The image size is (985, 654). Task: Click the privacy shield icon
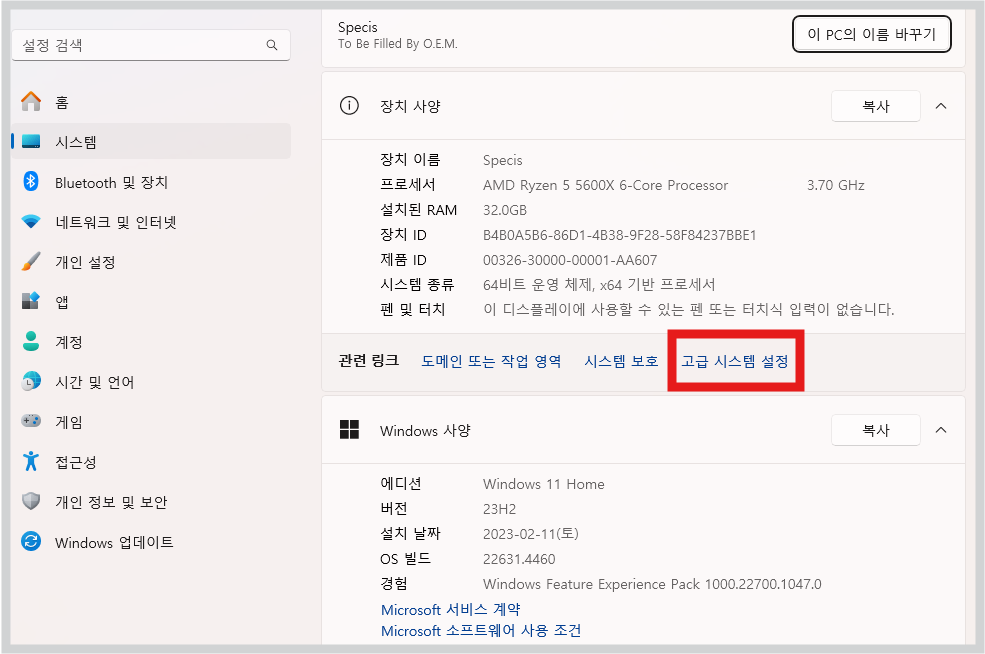point(31,501)
